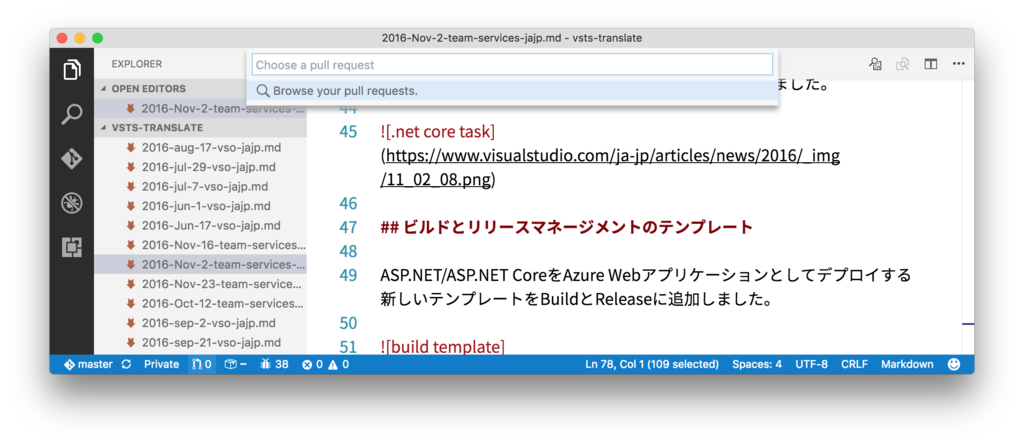
Task: Click the synchronize changes icon in status bar
Action: click(x=127, y=364)
